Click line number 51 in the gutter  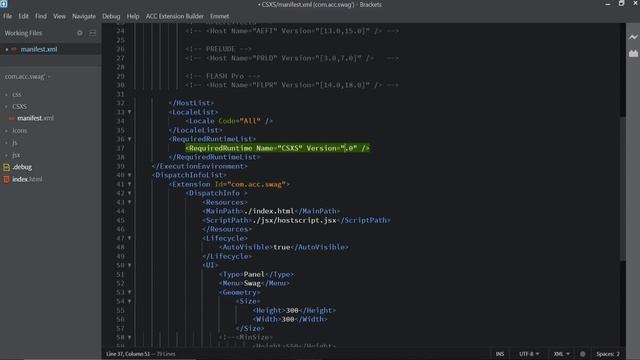[120, 274]
